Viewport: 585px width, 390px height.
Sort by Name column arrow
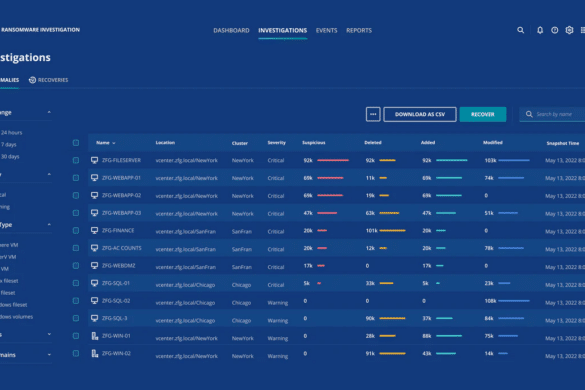click(x=114, y=143)
